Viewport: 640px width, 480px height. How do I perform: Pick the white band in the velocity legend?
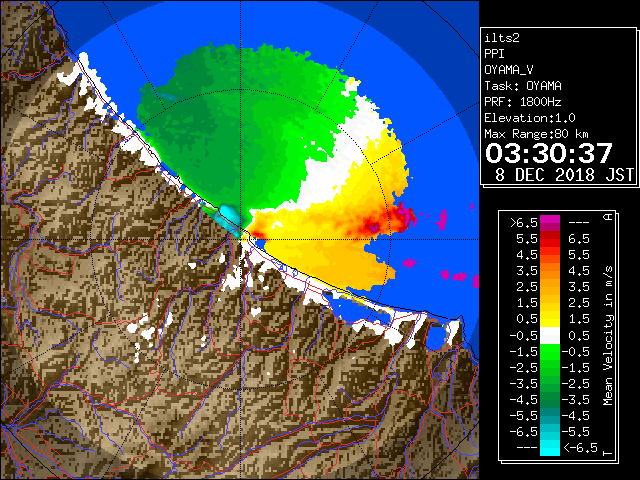(550, 336)
